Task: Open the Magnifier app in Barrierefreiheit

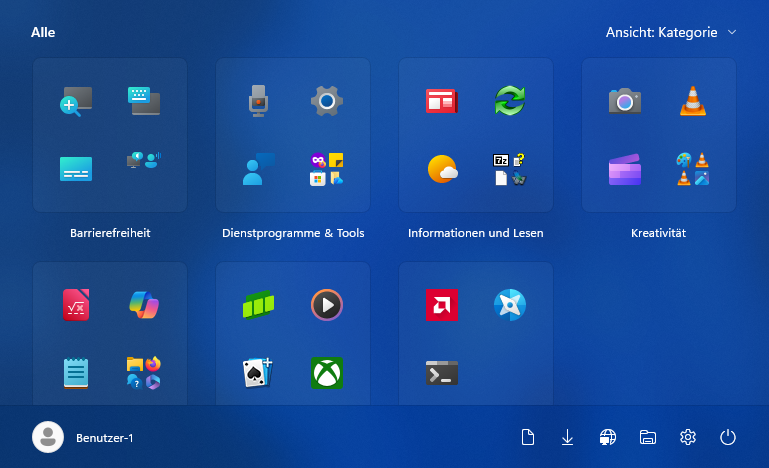Action: point(76,102)
